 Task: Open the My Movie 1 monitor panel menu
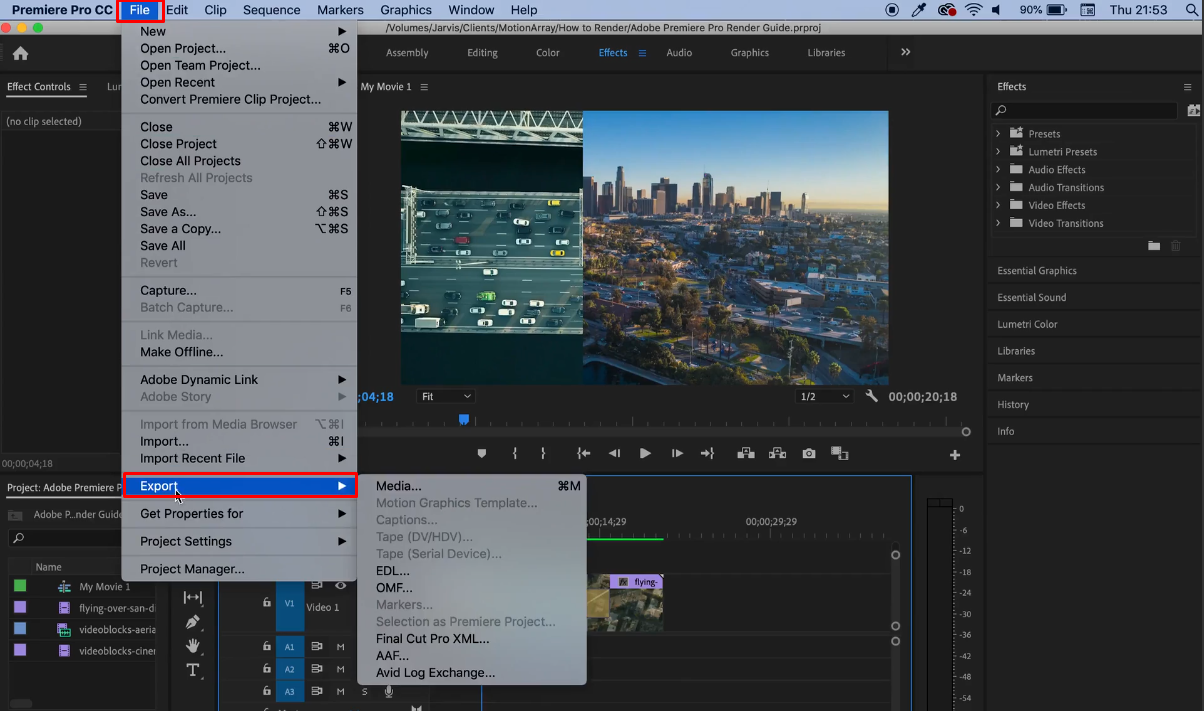pyautogui.click(x=424, y=87)
